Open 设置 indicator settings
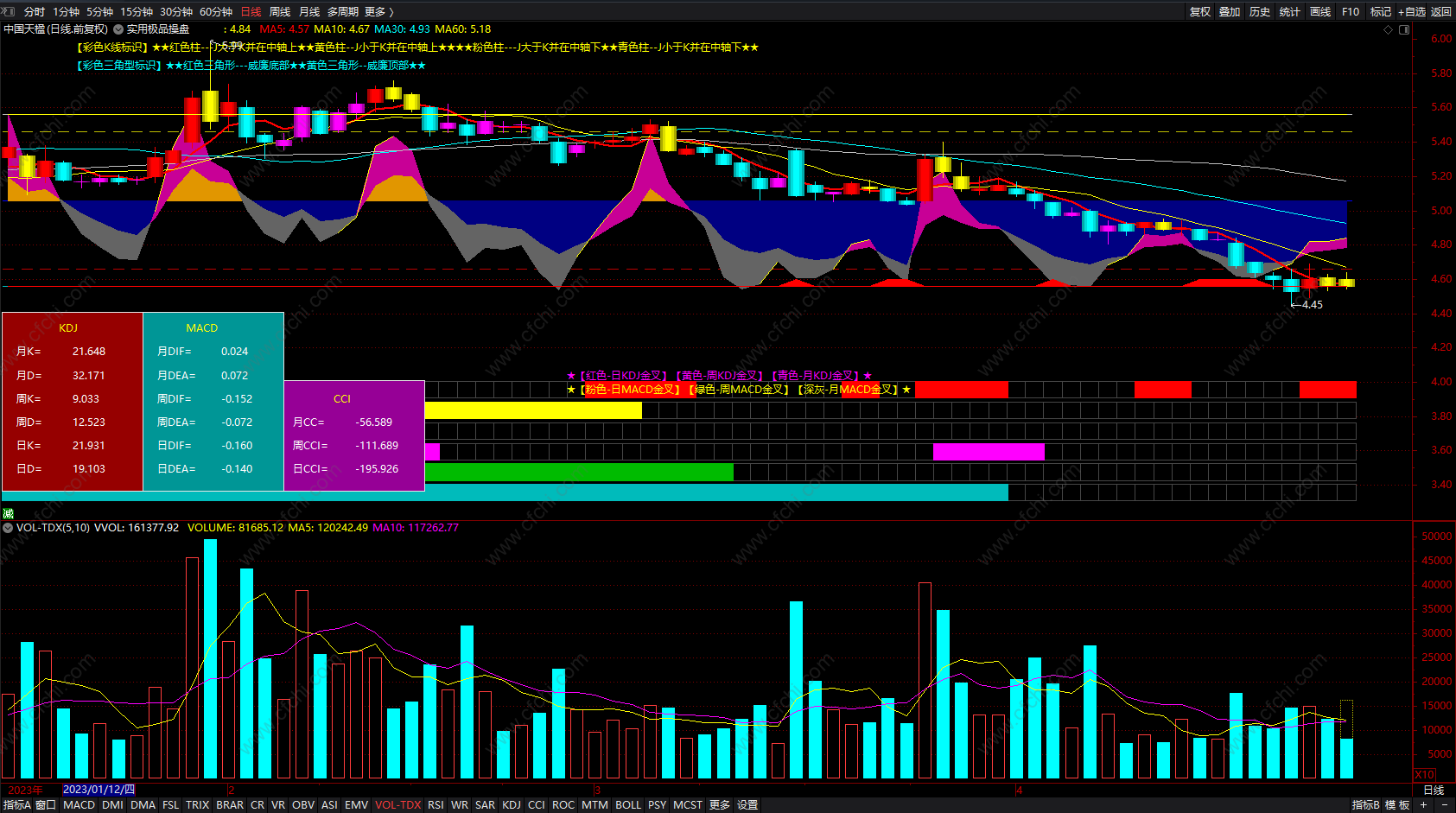Viewport: 1456px width, 813px height. (x=747, y=804)
